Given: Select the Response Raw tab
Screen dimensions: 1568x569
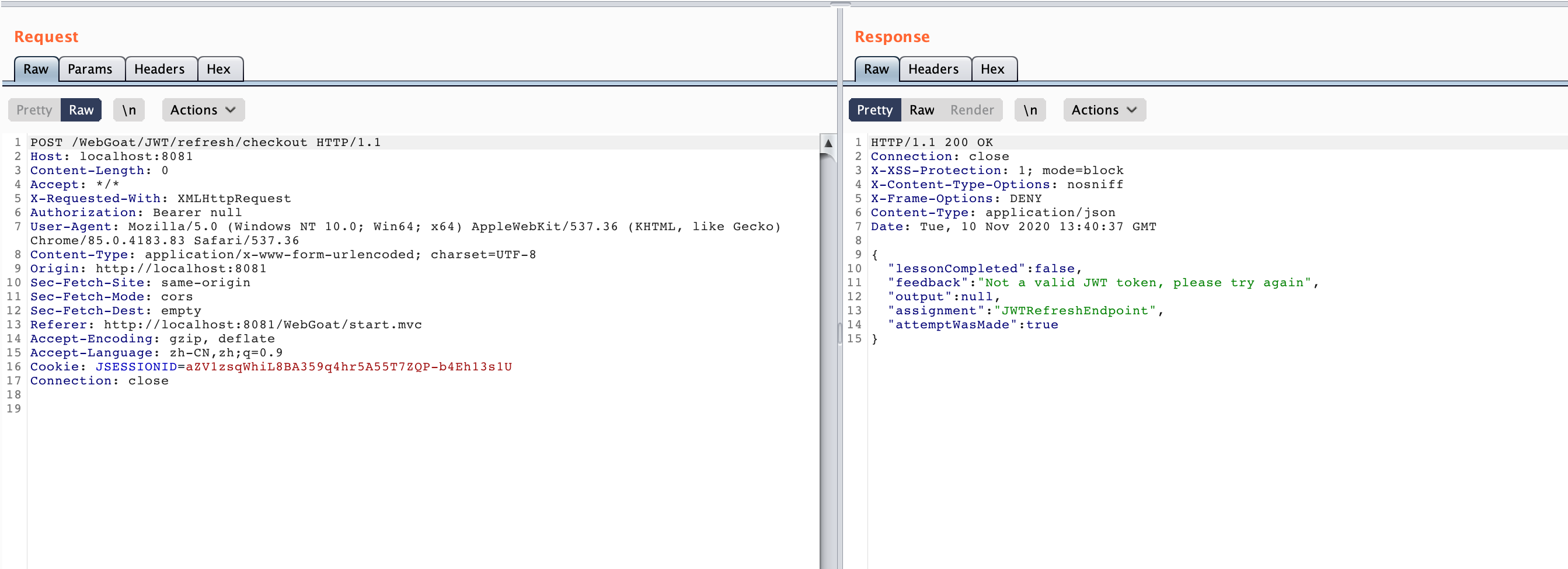Looking at the screenshot, I should click(876, 69).
